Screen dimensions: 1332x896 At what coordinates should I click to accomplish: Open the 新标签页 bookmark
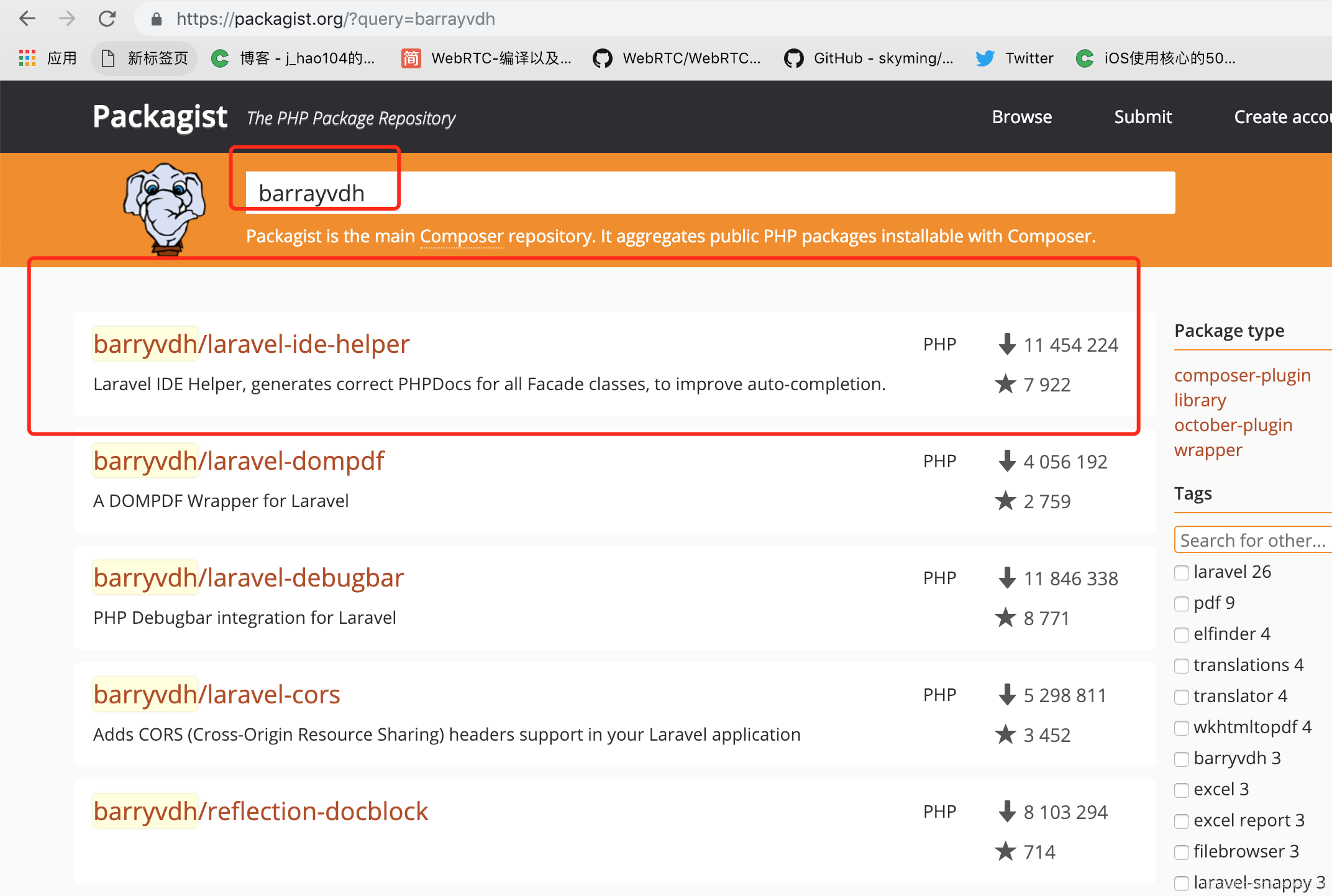pyautogui.click(x=144, y=58)
